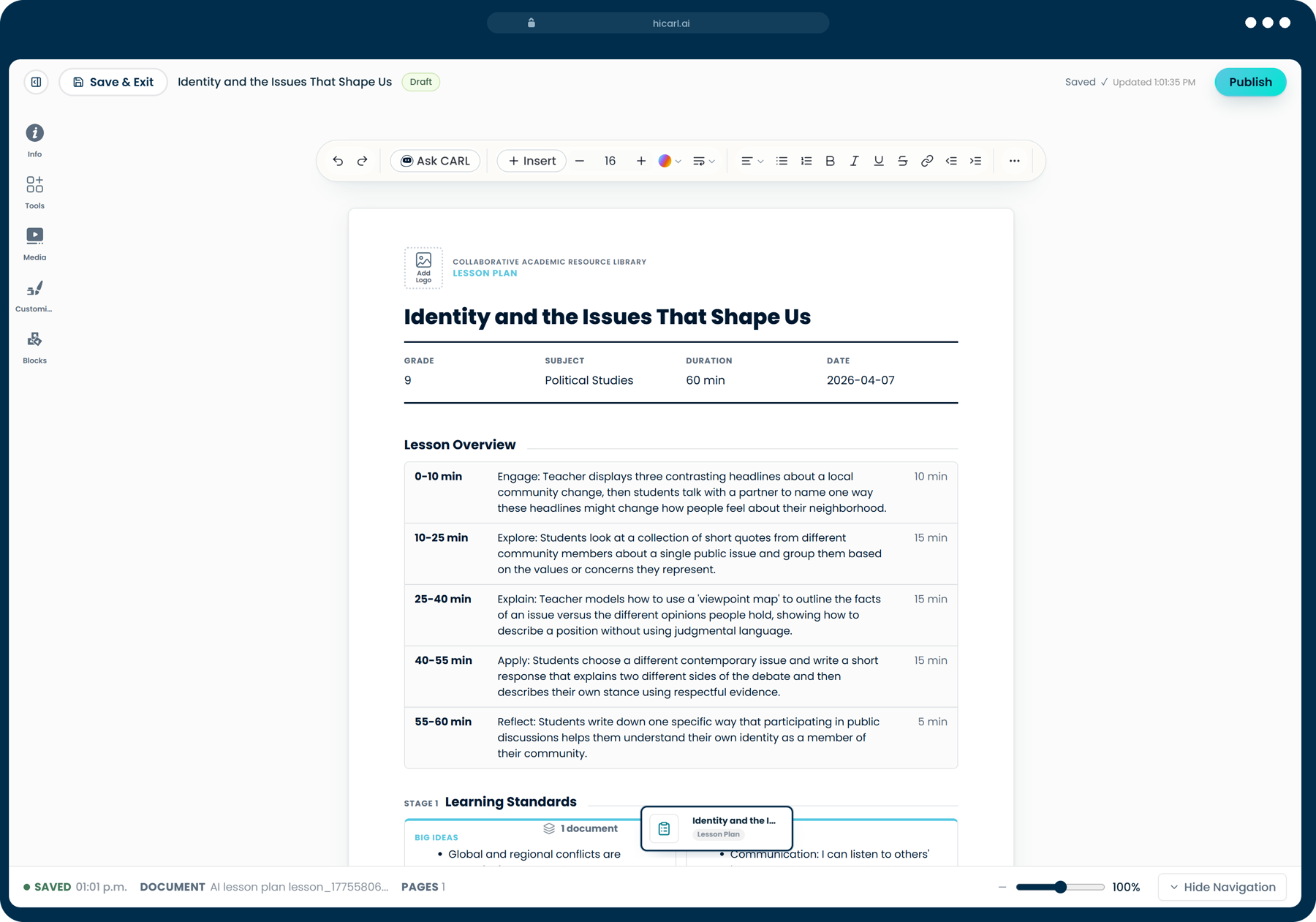Click the 10-25 min Explore row

[681, 553]
